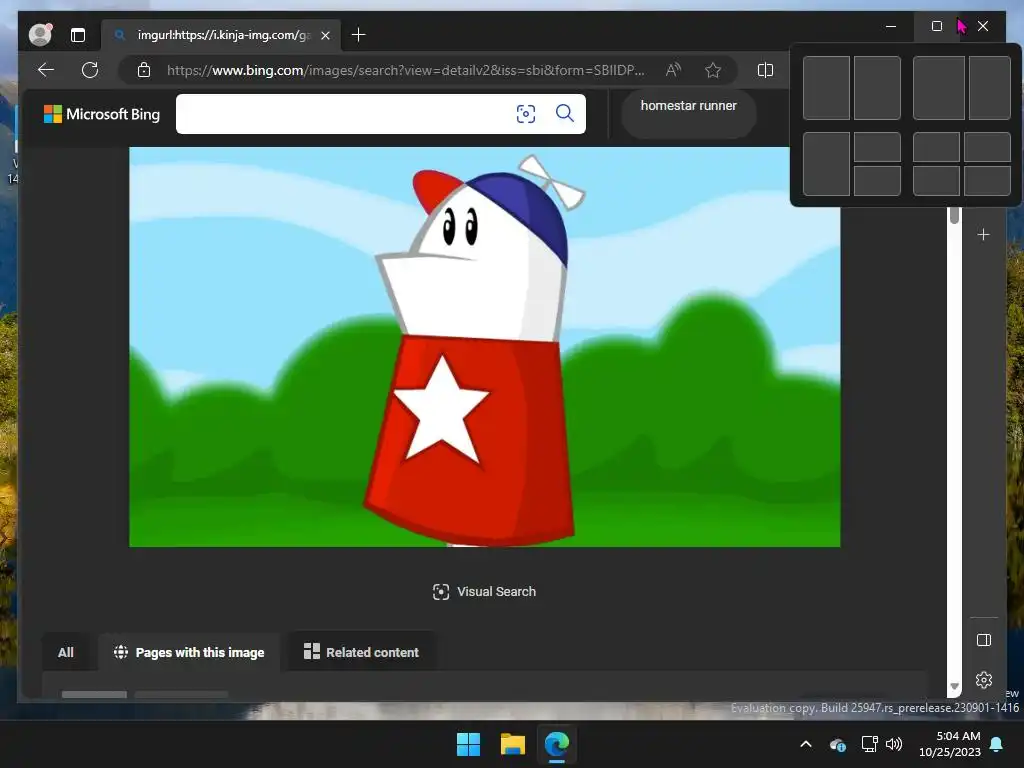Snap window to left column of three-zone layout
1024x768 pixels.
[x=826, y=164]
